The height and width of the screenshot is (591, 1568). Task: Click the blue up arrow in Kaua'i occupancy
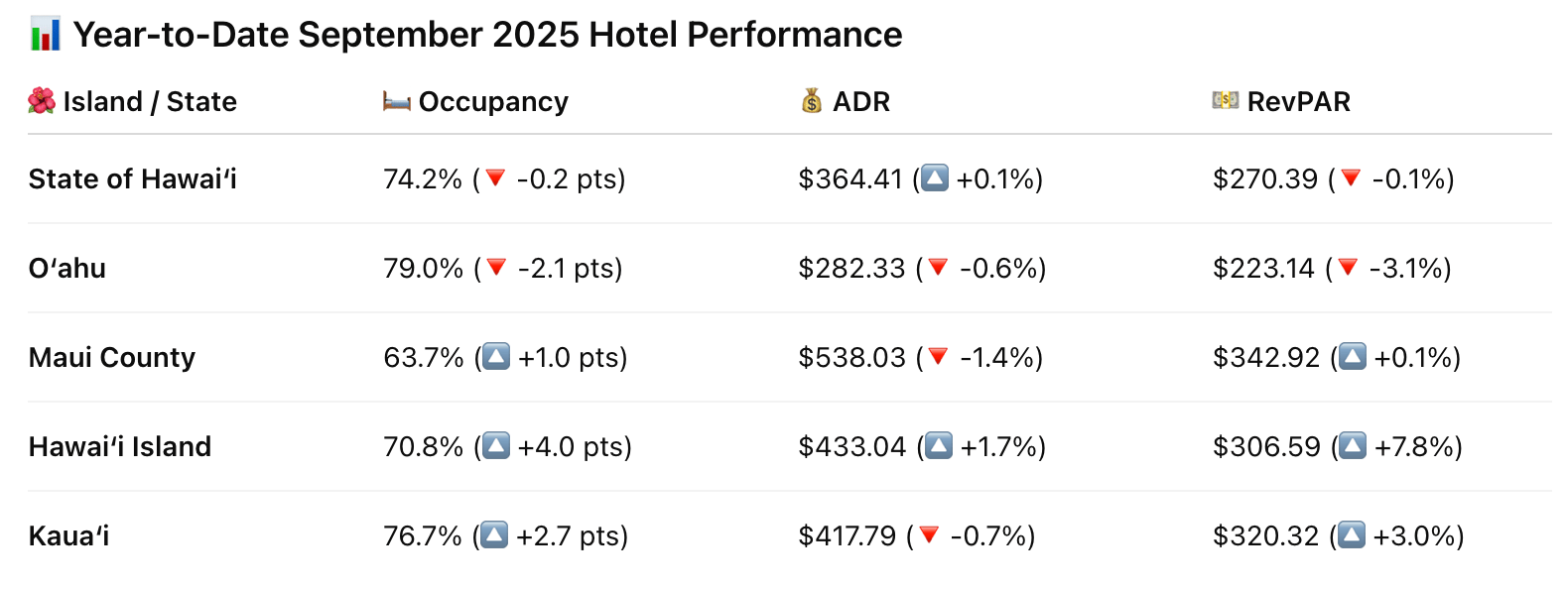494,535
